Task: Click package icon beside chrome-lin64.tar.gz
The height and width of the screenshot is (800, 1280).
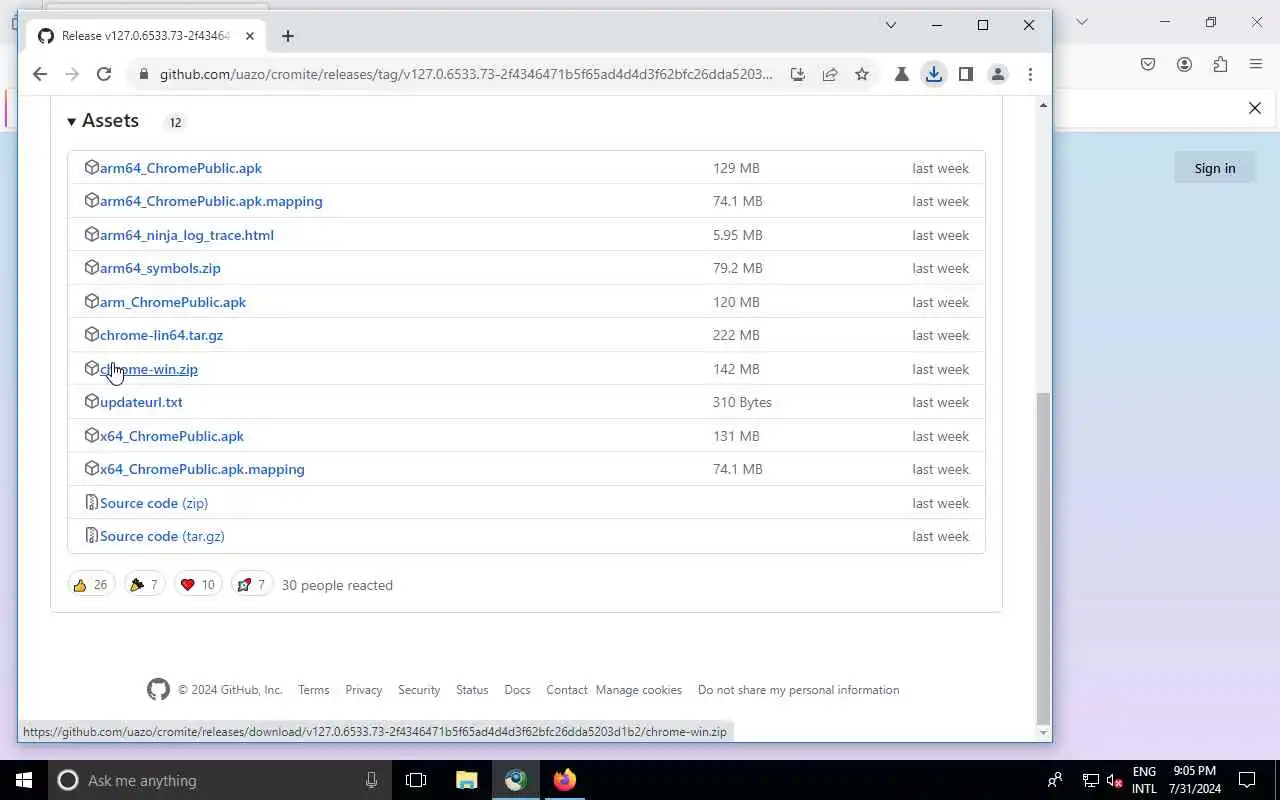Action: 92,334
